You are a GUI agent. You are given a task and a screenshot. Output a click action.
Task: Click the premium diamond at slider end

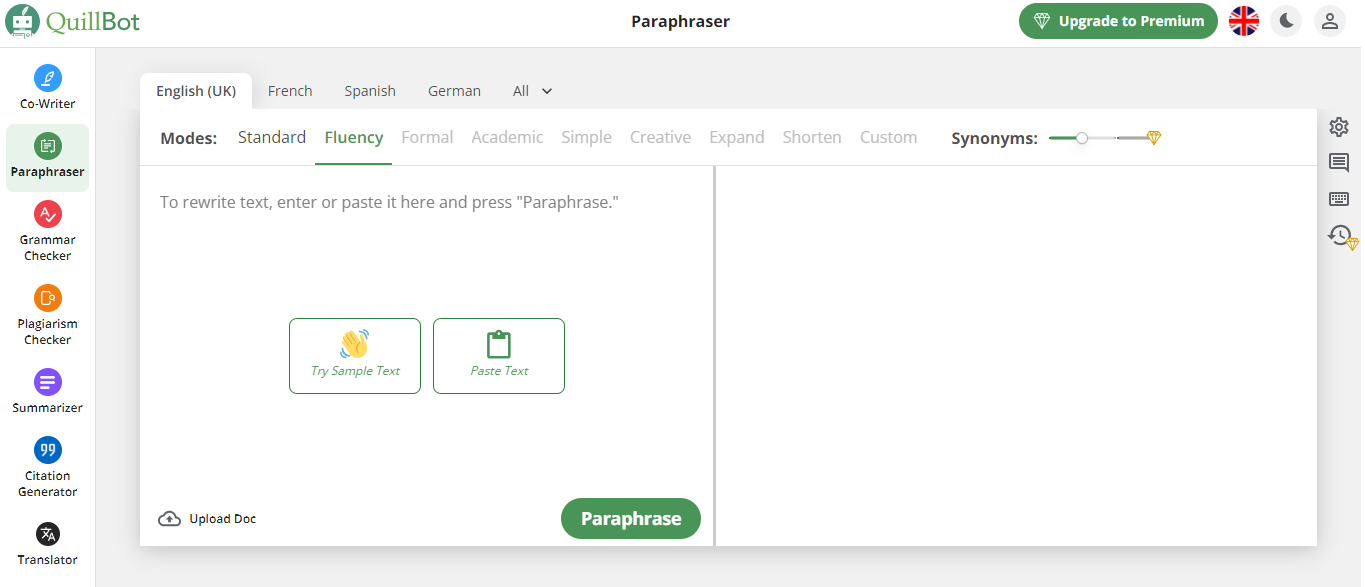pos(1153,138)
